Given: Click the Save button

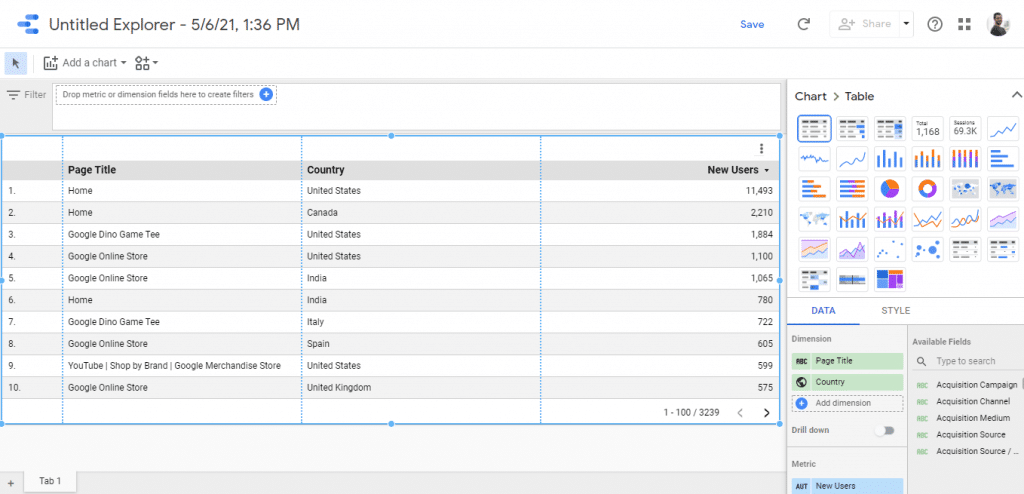Looking at the screenshot, I should point(752,24).
